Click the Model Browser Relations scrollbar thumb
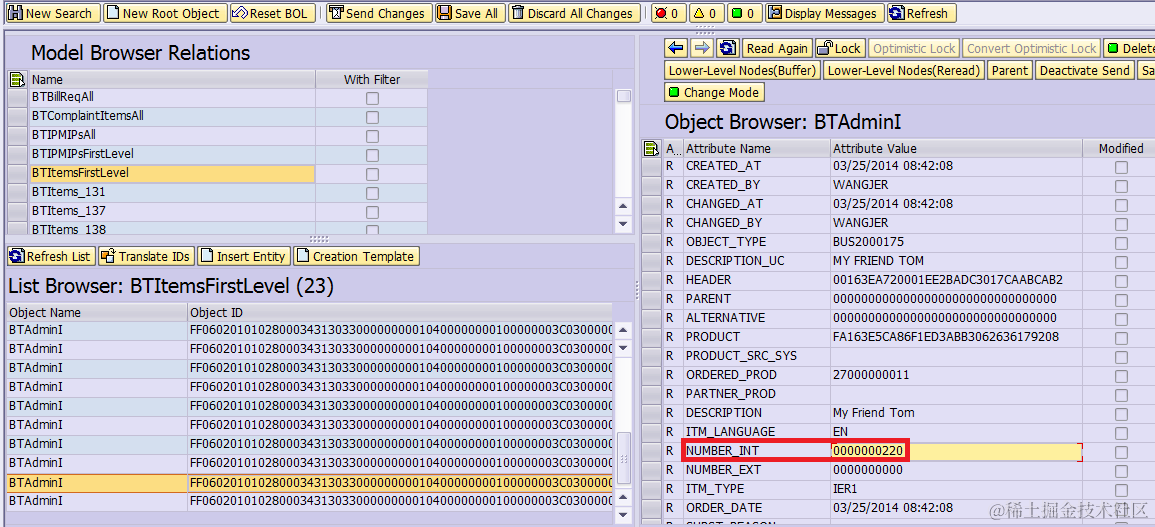 623,96
